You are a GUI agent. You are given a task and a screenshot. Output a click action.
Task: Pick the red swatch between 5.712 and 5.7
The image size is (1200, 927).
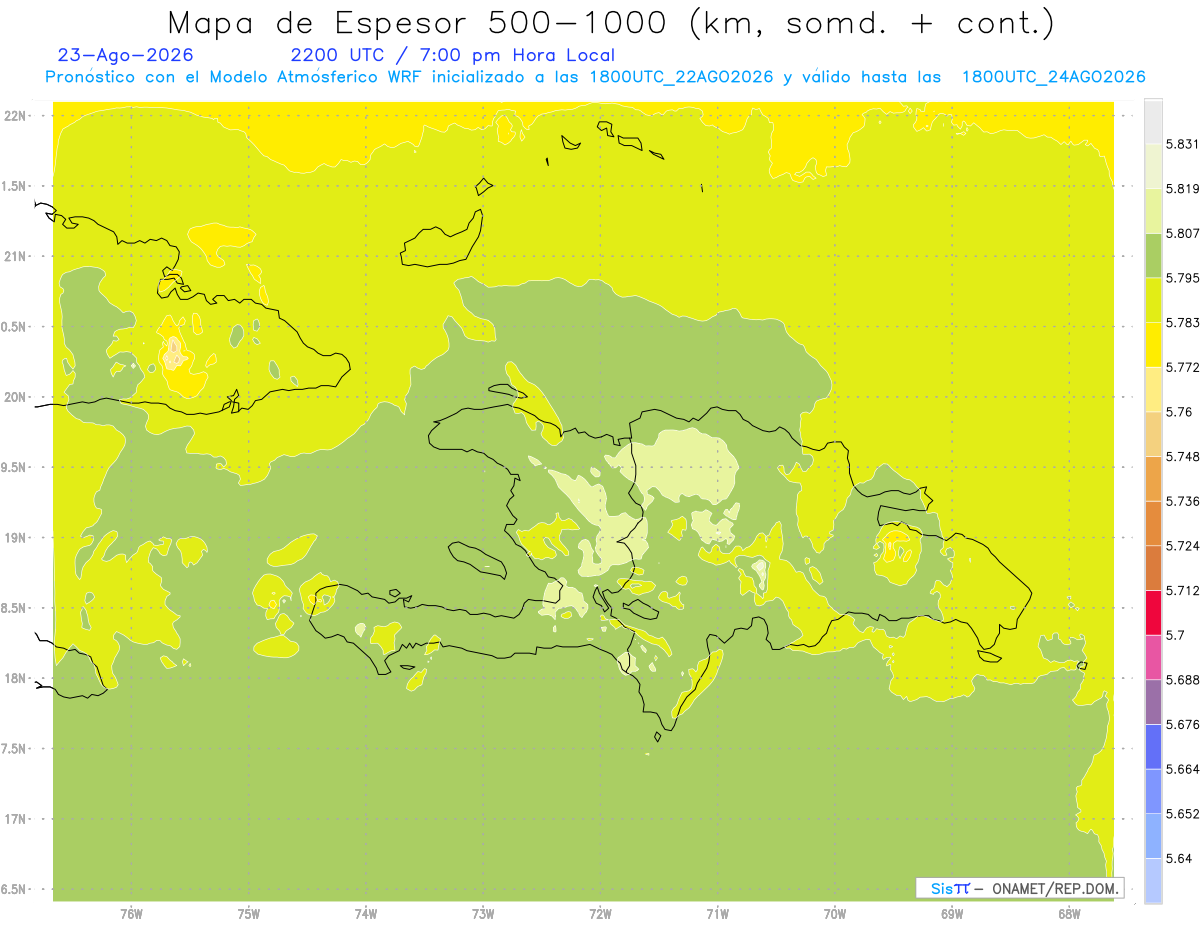(1153, 612)
